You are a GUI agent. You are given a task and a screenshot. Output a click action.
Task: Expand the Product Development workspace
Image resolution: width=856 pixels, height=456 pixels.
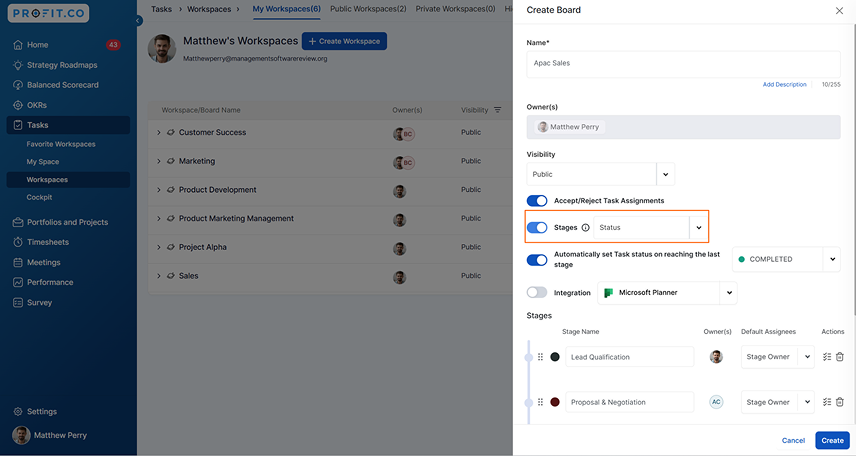159,190
